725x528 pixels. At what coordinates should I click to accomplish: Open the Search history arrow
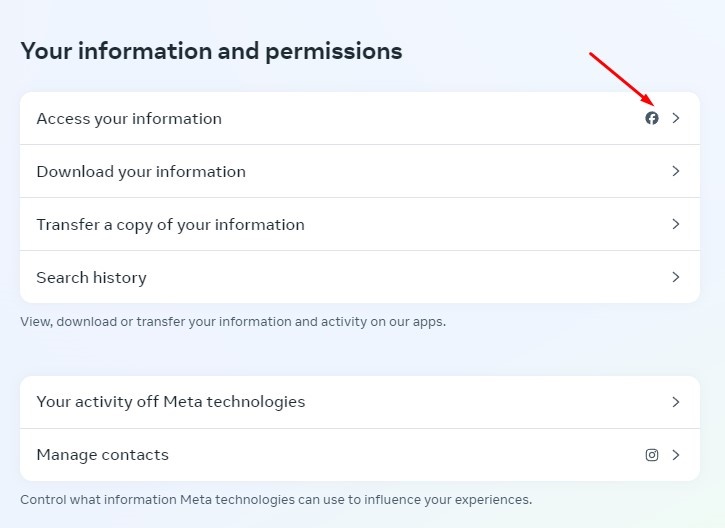pyautogui.click(x=676, y=277)
